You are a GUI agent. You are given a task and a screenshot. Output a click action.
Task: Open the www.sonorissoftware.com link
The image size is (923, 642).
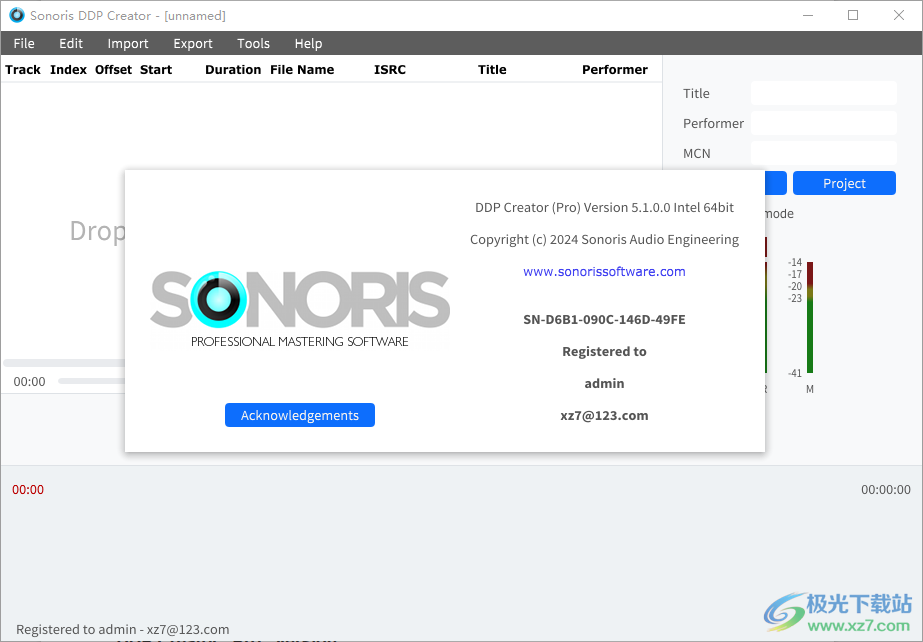[x=604, y=271]
